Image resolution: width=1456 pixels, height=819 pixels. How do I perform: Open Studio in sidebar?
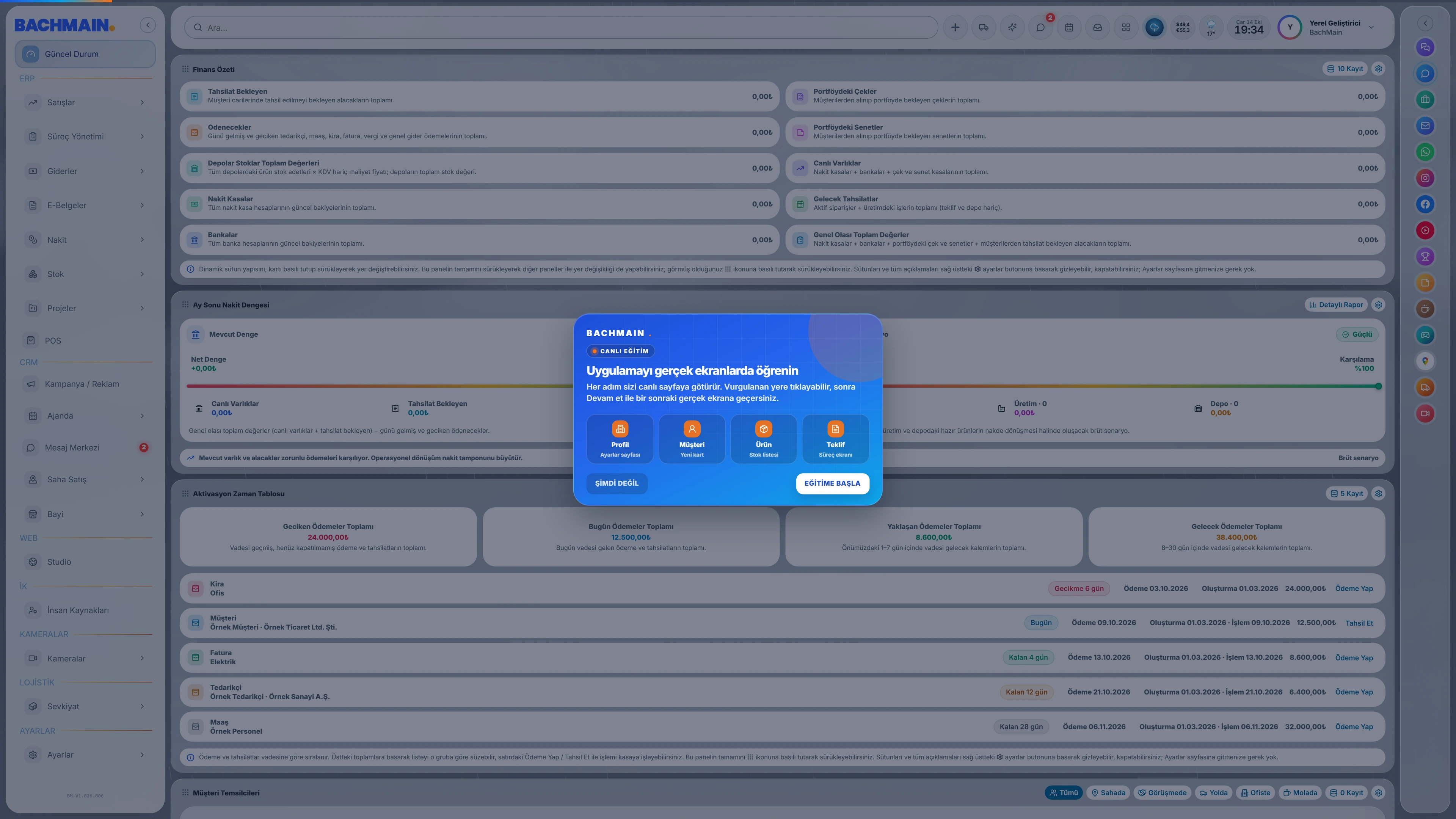[85, 562]
